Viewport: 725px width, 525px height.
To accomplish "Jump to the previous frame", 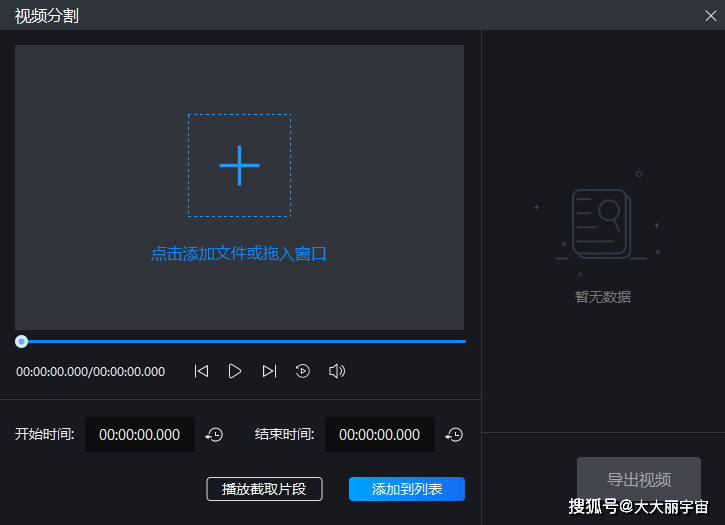I will 201,371.
